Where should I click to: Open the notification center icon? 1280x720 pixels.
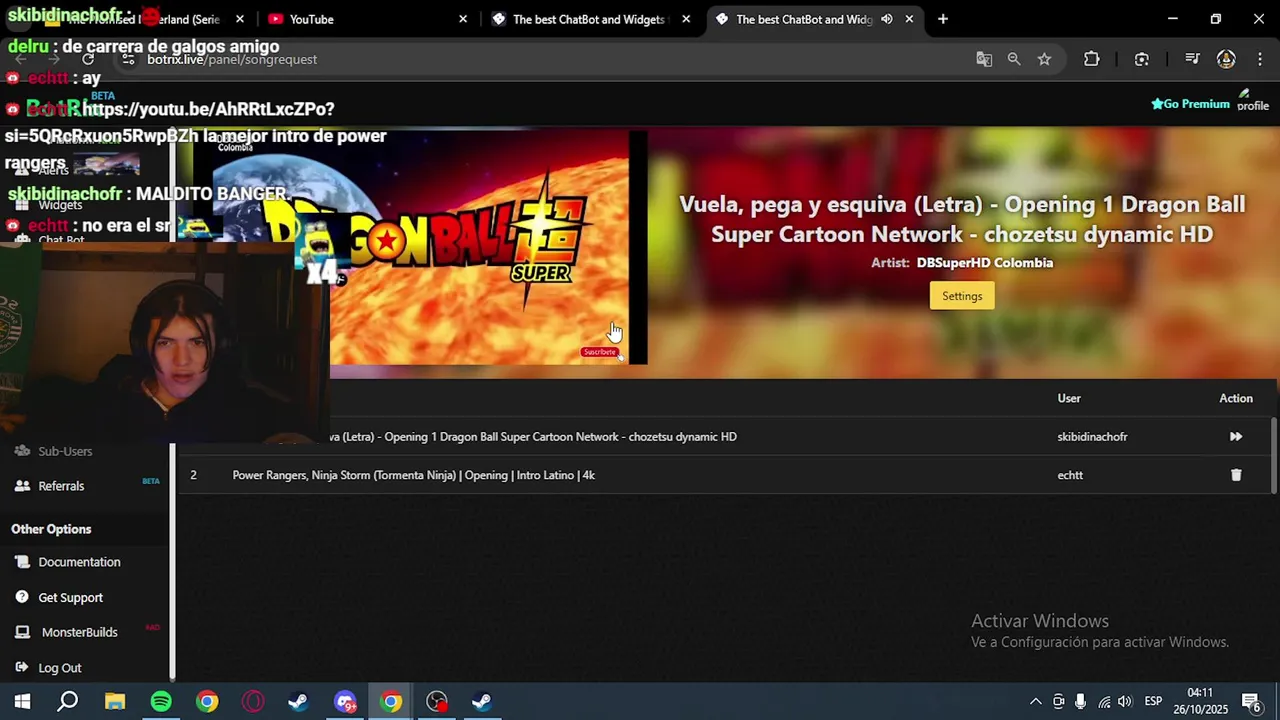[1251, 702]
